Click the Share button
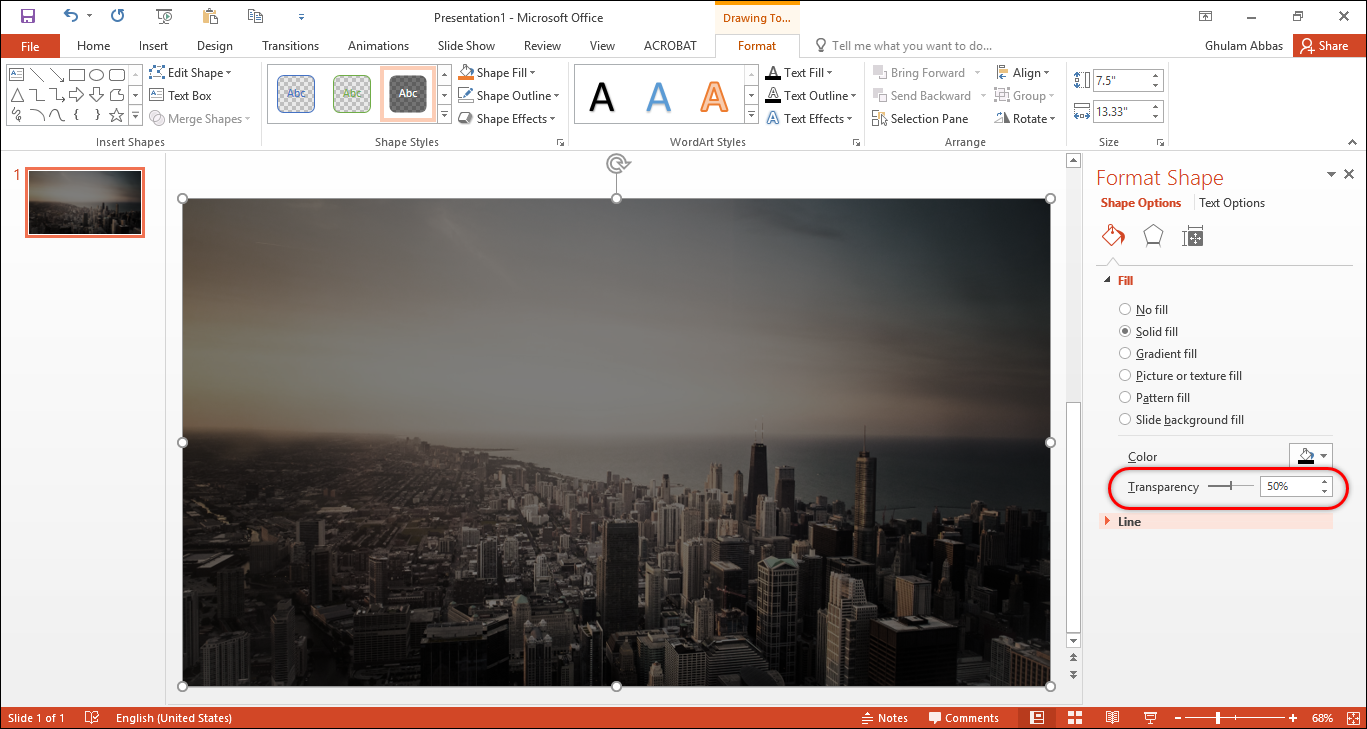 coord(1324,46)
